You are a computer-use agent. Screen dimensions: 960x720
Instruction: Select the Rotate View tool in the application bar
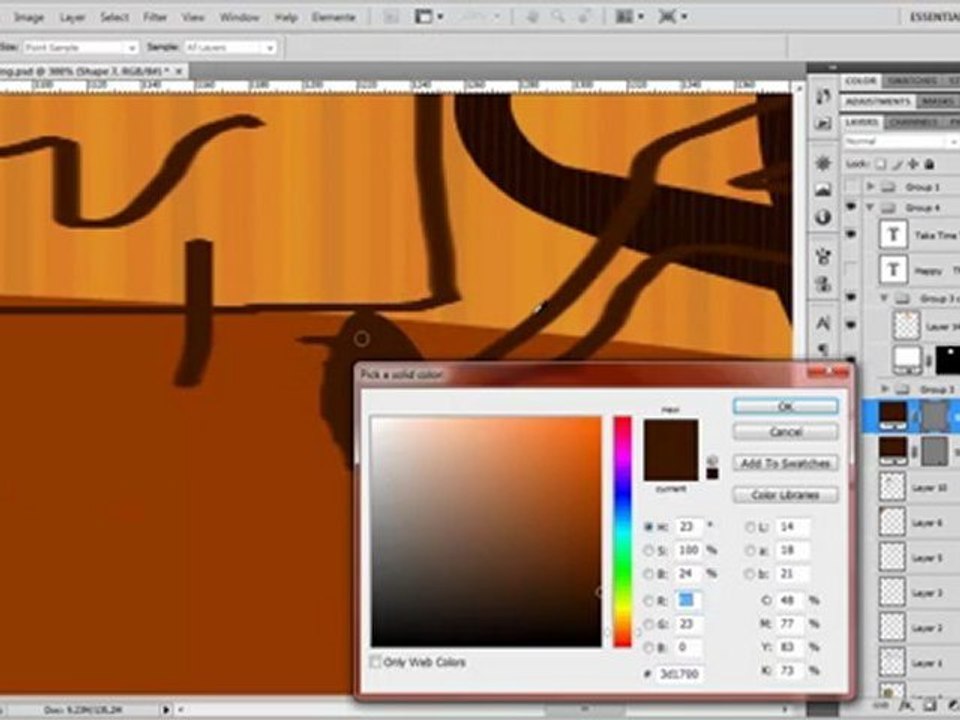pyautogui.click(x=584, y=17)
